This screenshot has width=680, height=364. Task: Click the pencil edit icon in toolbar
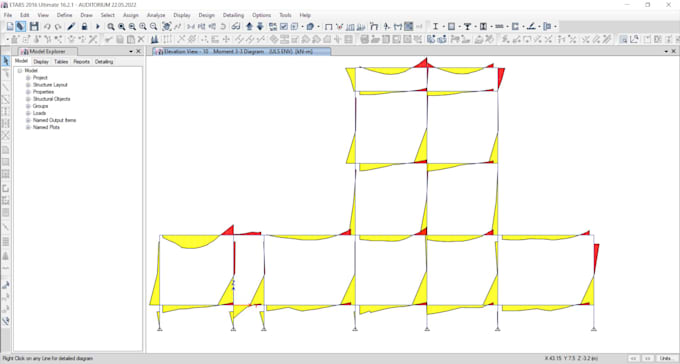(71, 26)
